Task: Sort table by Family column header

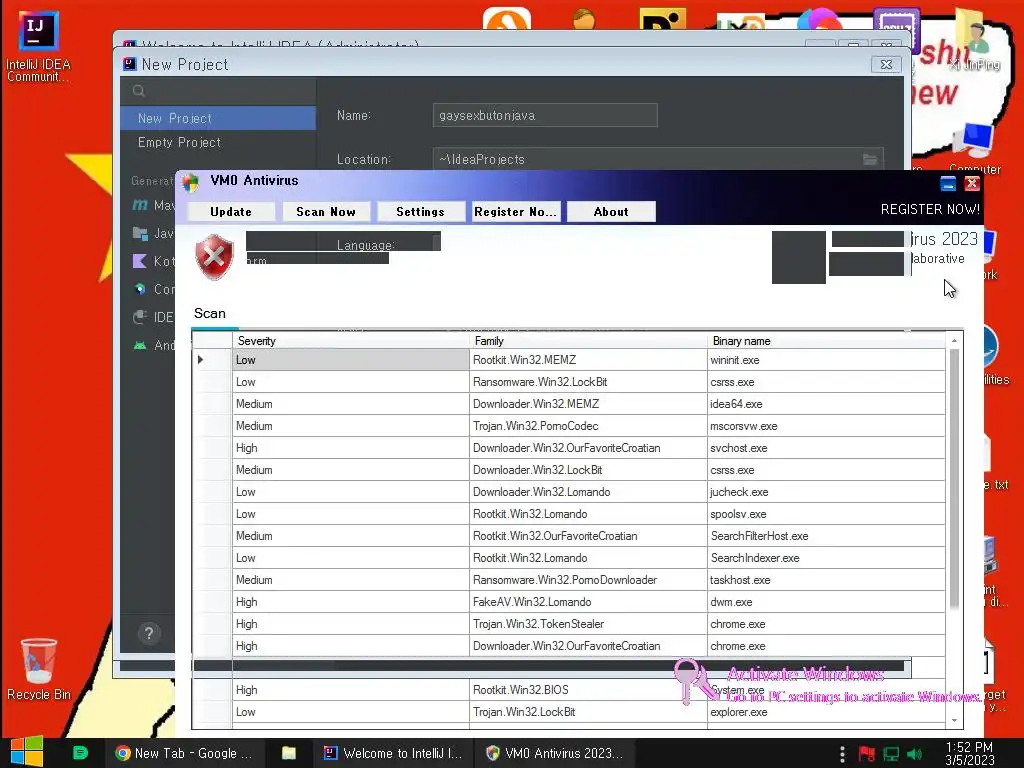Action: [588, 341]
